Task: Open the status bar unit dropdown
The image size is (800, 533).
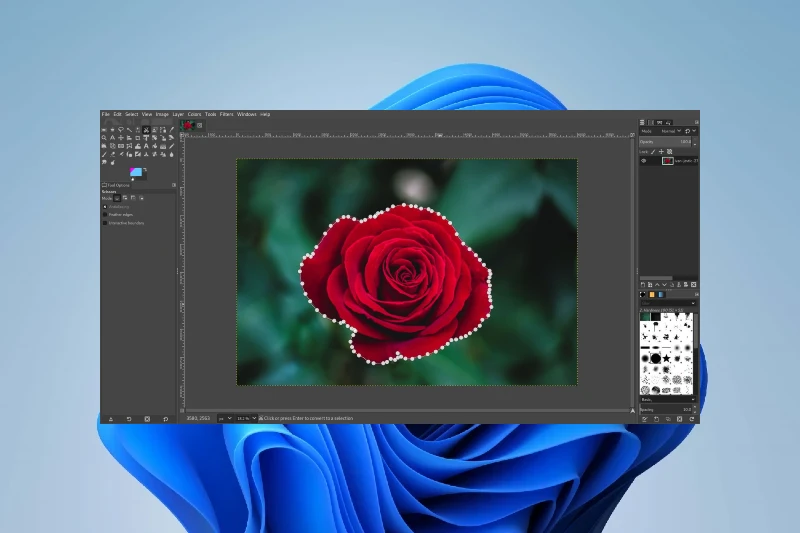Action: tap(225, 418)
